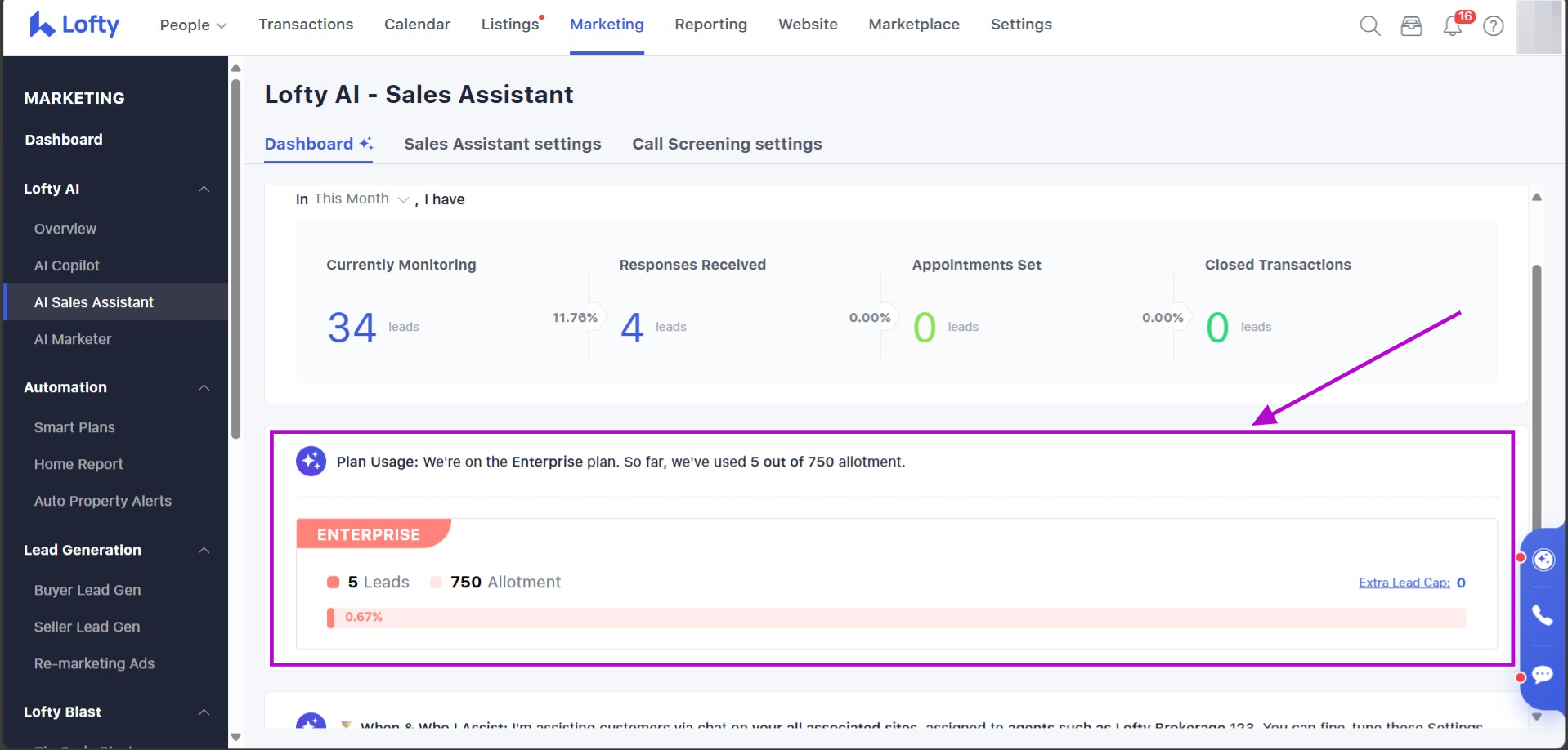Viewport: 1568px width, 750px height.
Task: Open Smart Plans in sidebar
Action: [x=74, y=428]
